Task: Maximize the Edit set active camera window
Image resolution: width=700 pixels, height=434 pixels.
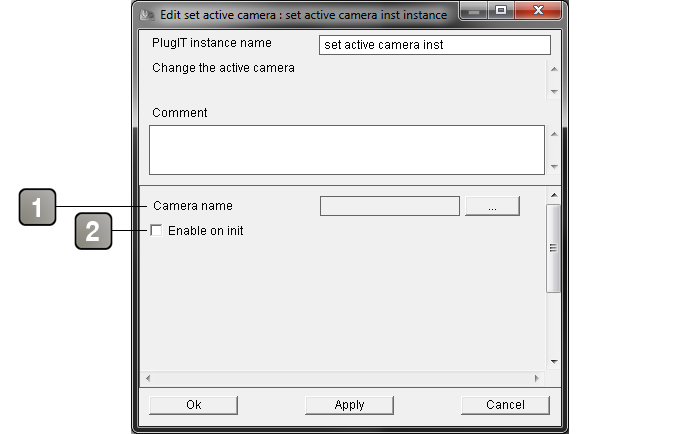Action: [501, 11]
